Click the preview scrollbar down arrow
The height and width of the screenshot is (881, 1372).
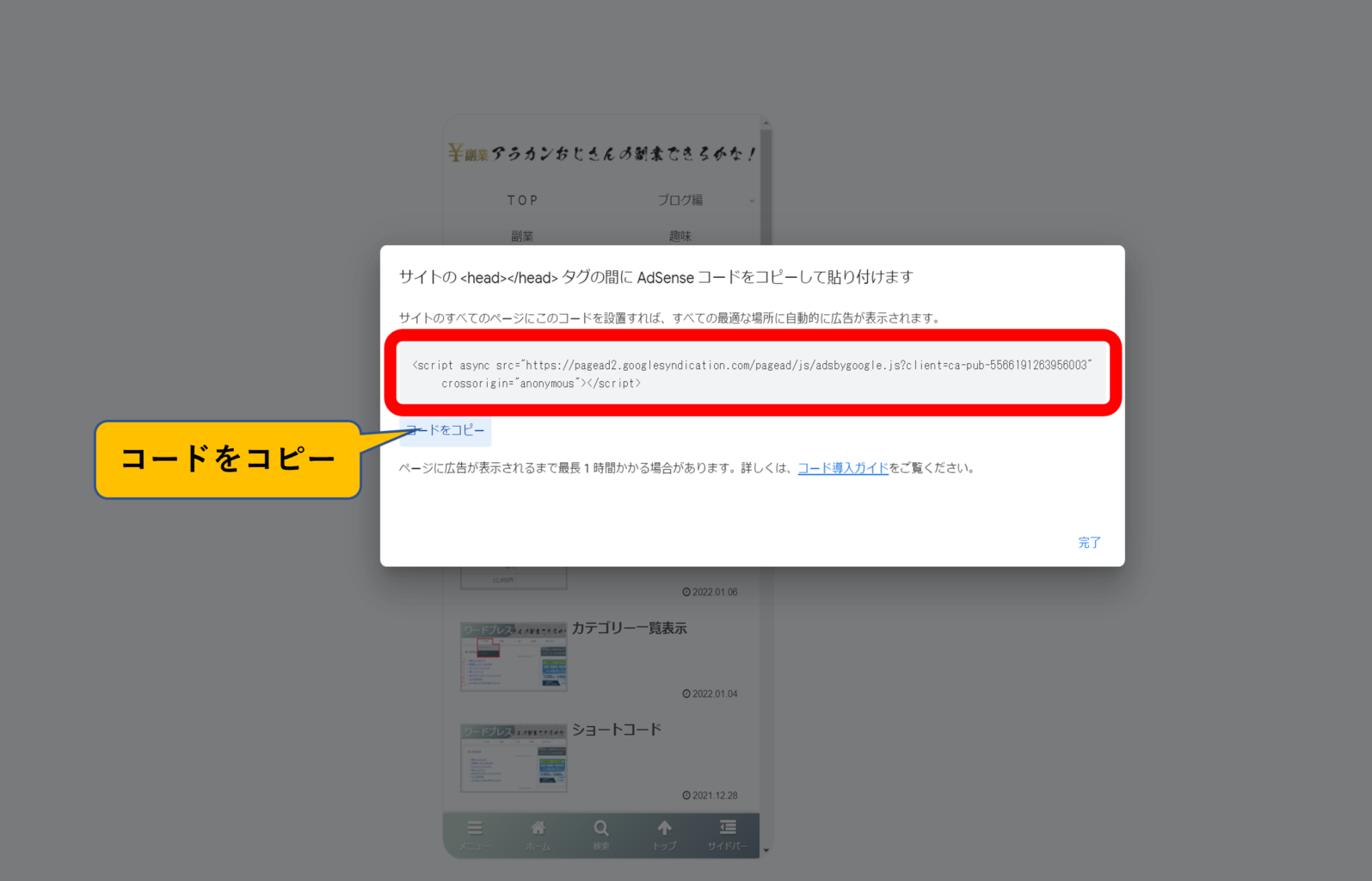(766, 851)
